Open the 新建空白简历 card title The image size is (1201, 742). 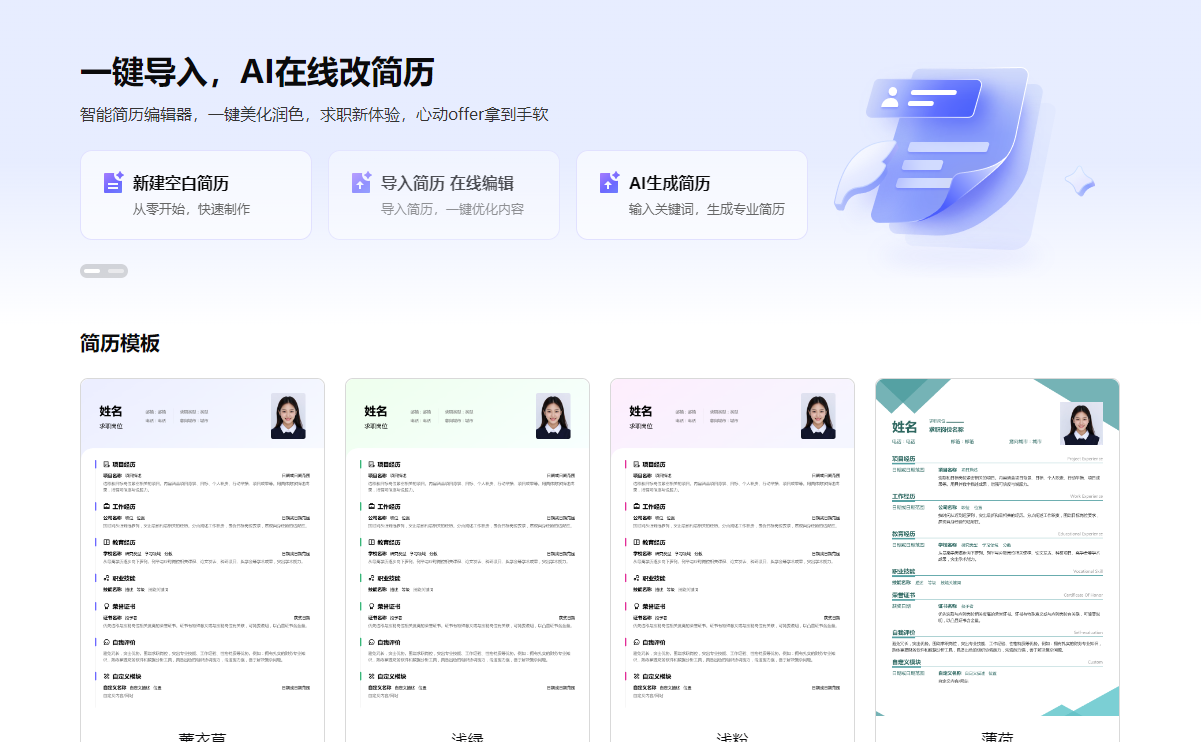click(x=181, y=183)
